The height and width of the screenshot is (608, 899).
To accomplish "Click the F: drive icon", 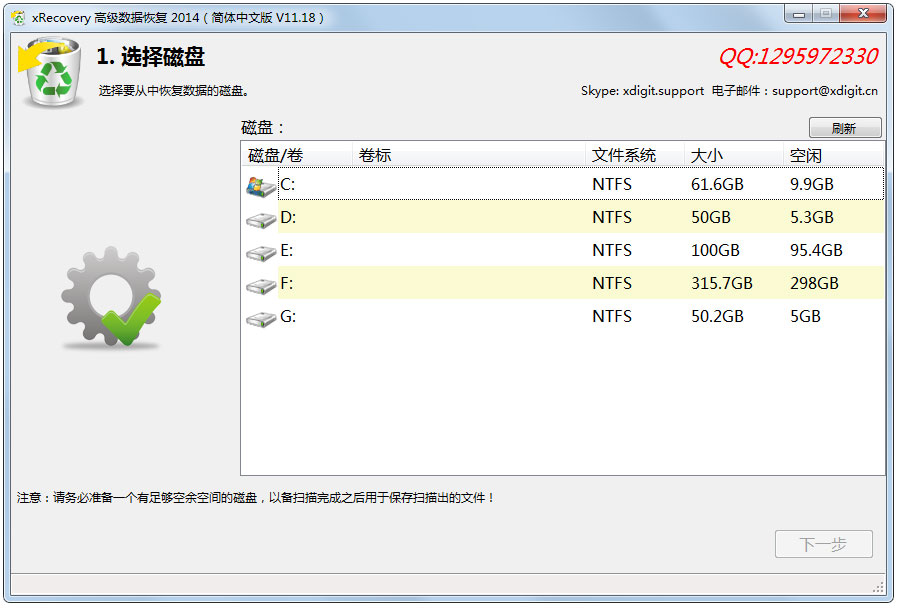I will click(x=261, y=286).
